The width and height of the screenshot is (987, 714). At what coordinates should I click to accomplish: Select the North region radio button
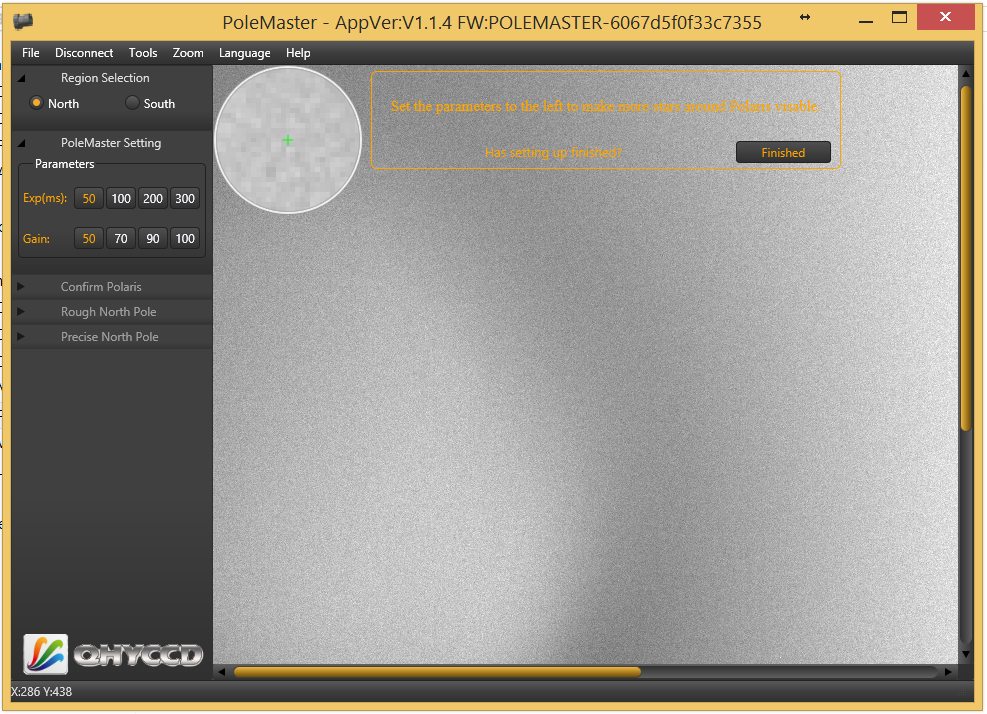point(37,103)
